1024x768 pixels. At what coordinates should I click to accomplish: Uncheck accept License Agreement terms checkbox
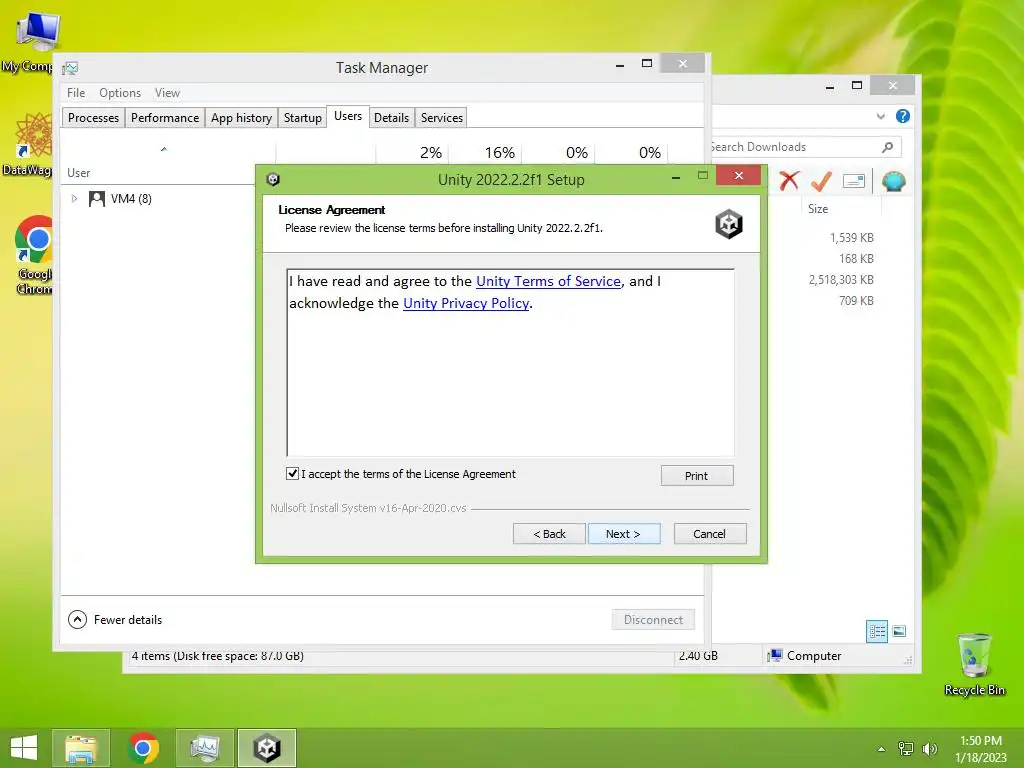[293, 474]
